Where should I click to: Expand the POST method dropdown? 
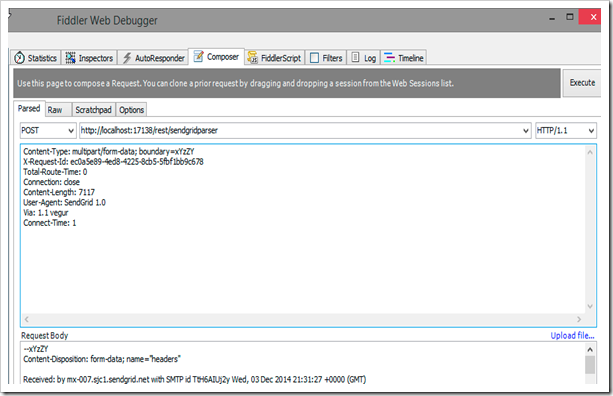click(71, 131)
